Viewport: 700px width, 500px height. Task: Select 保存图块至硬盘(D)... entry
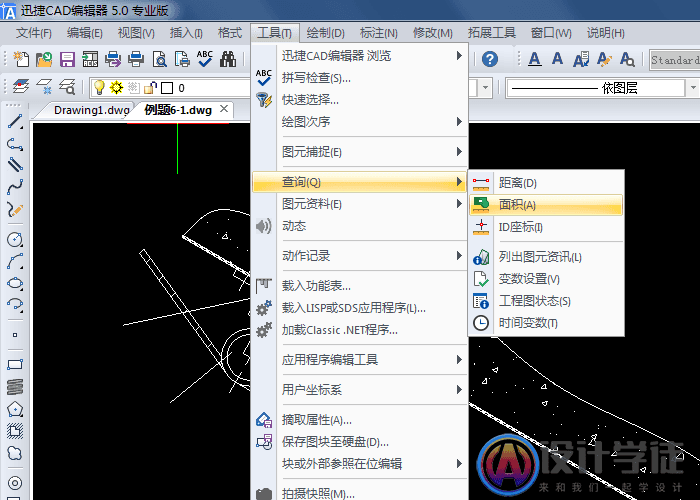point(359,442)
